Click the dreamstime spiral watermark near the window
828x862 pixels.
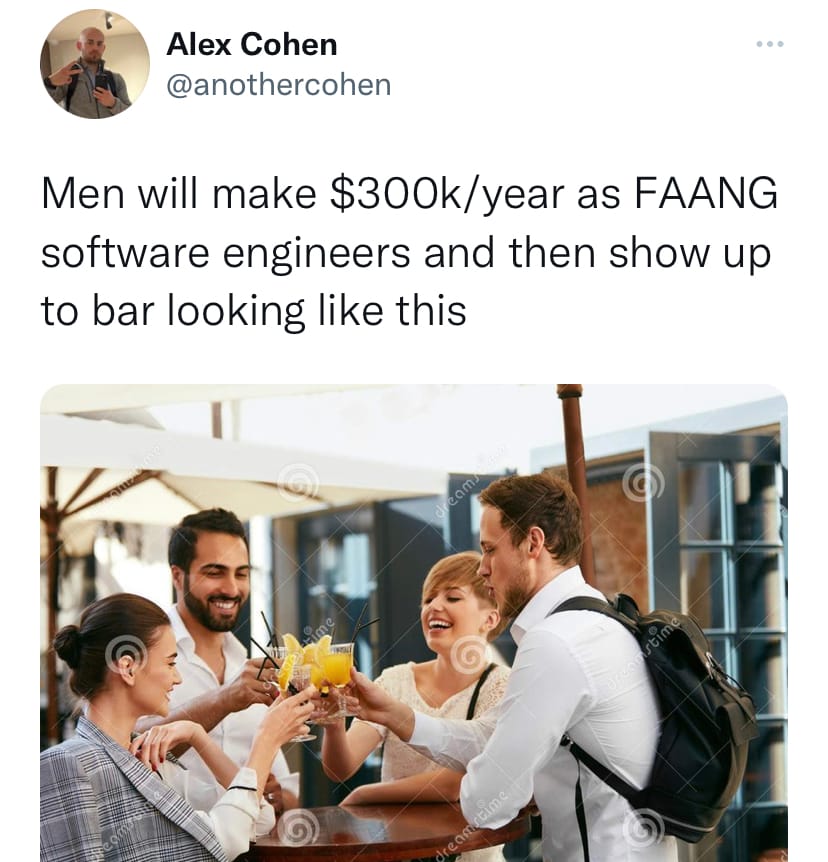(x=643, y=483)
